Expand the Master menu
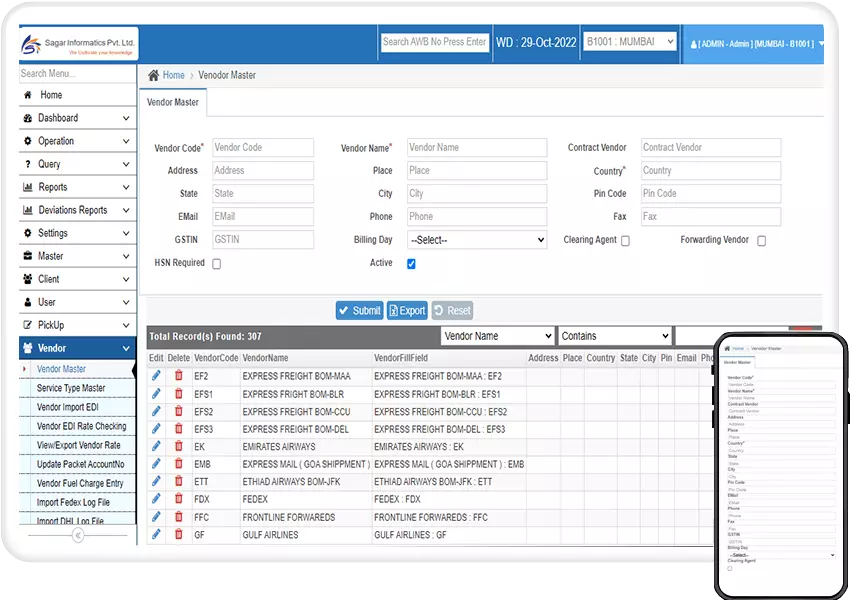 coord(78,256)
